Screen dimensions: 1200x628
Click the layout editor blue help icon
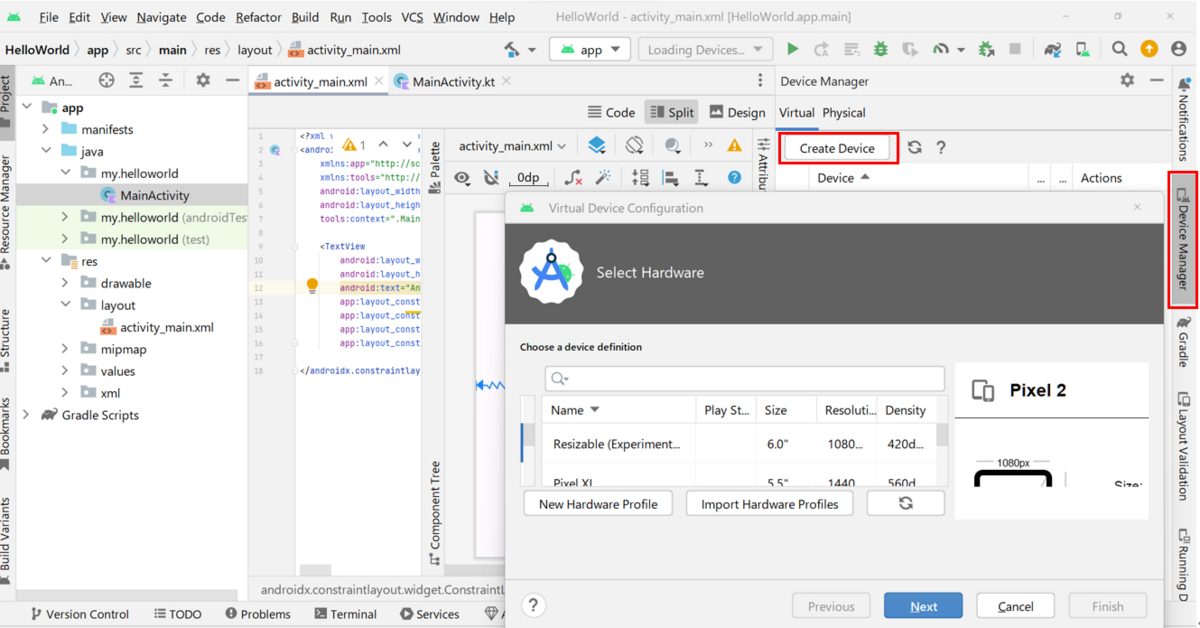coord(734,178)
